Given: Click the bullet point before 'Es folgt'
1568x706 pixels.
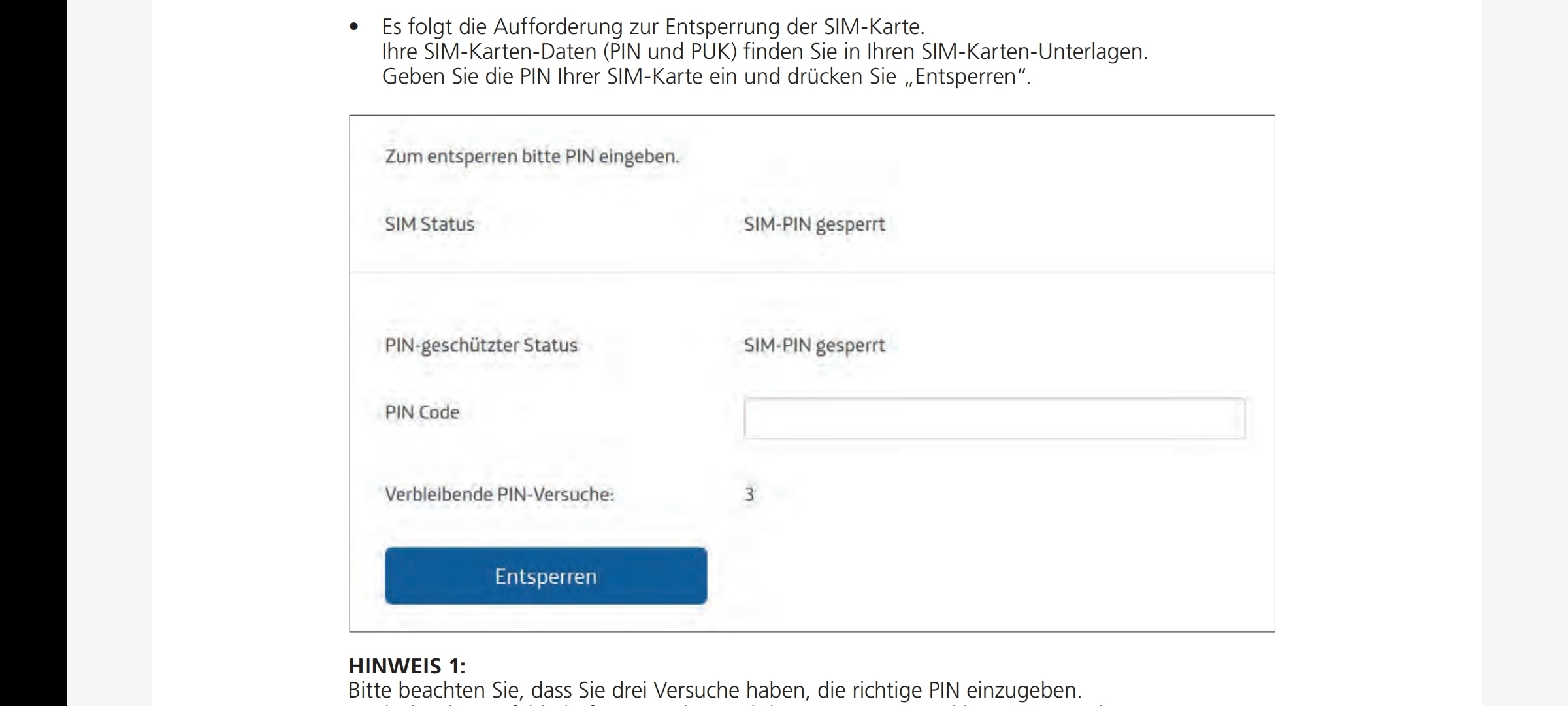Looking at the screenshot, I should pyautogui.click(x=354, y=27).
